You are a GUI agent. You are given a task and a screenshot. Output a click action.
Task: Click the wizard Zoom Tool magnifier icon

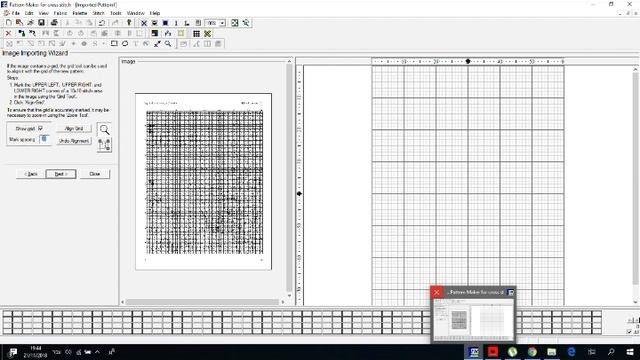(x=104, y=130)
